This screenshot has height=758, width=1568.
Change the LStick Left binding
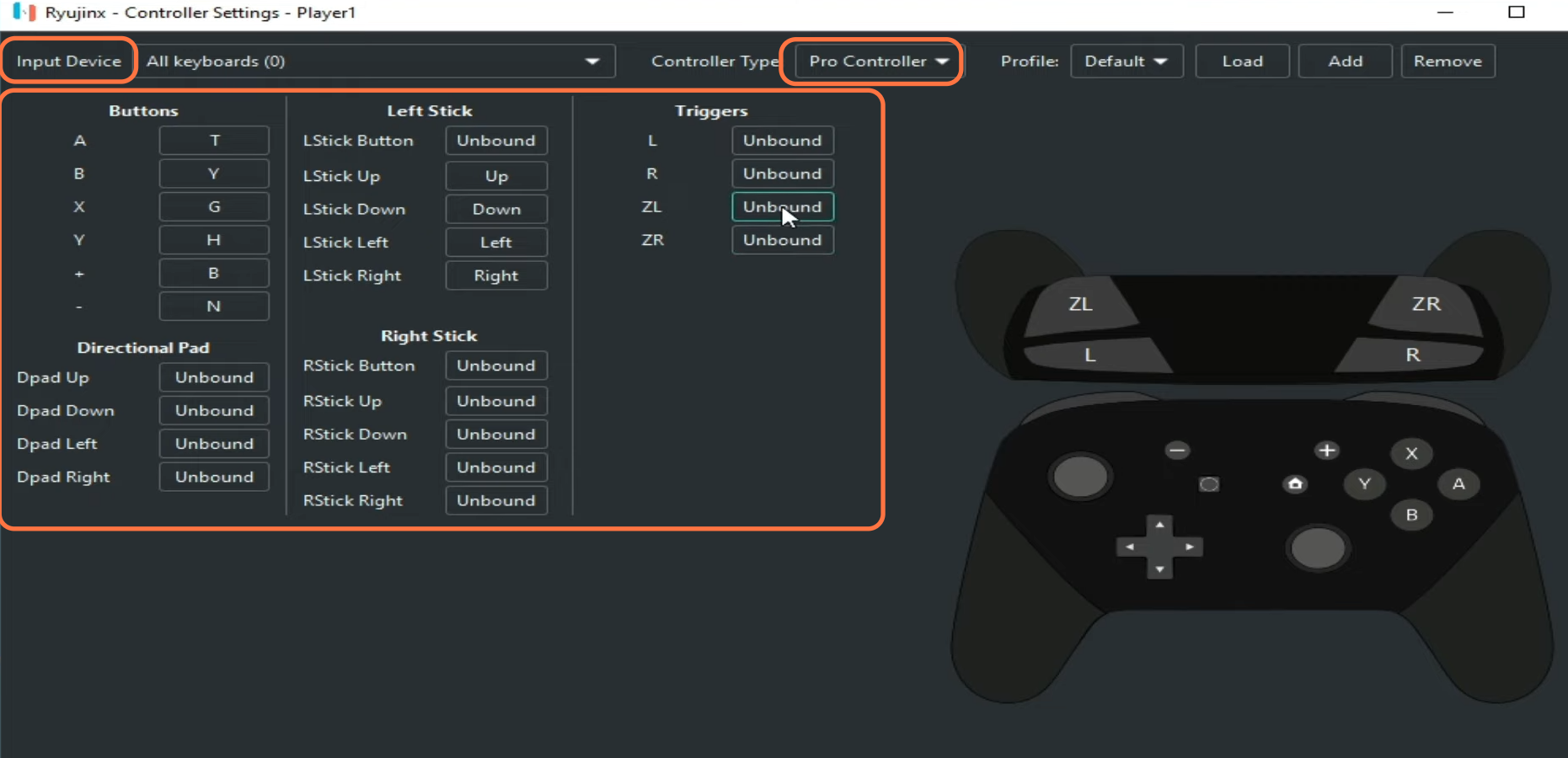(496, 243)
